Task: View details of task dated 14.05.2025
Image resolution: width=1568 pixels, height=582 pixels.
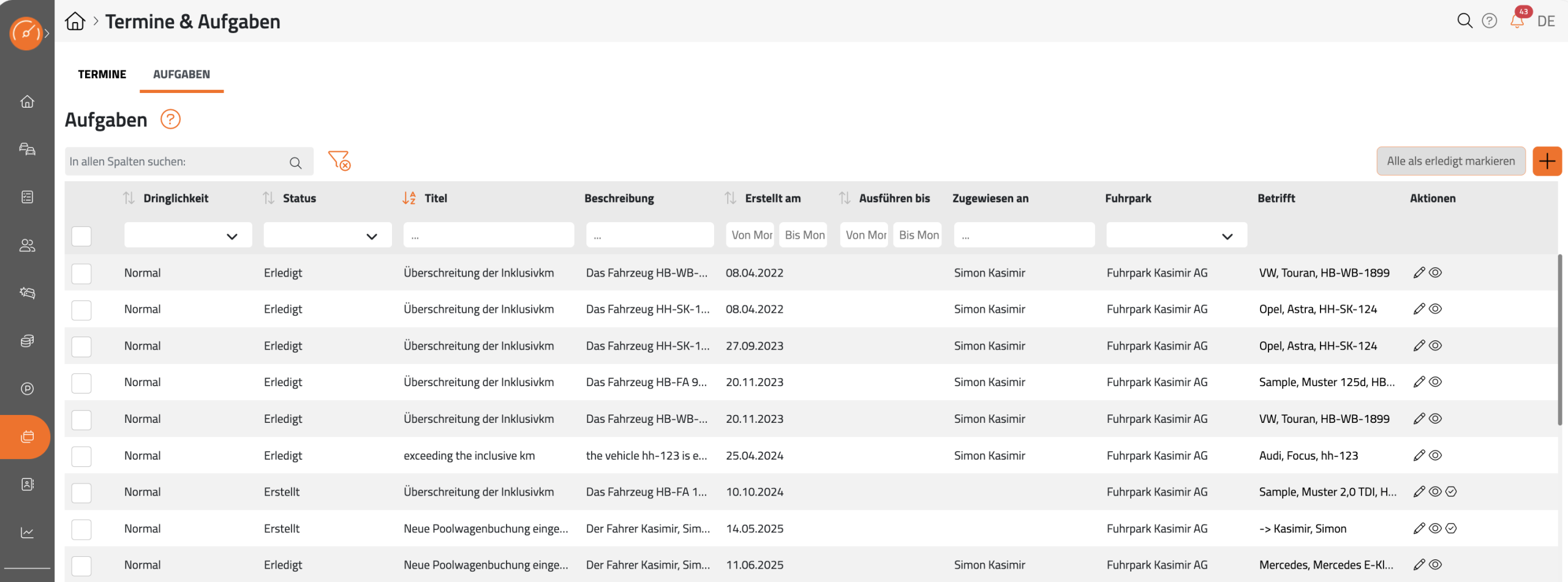Action: tap(1435, 529)
